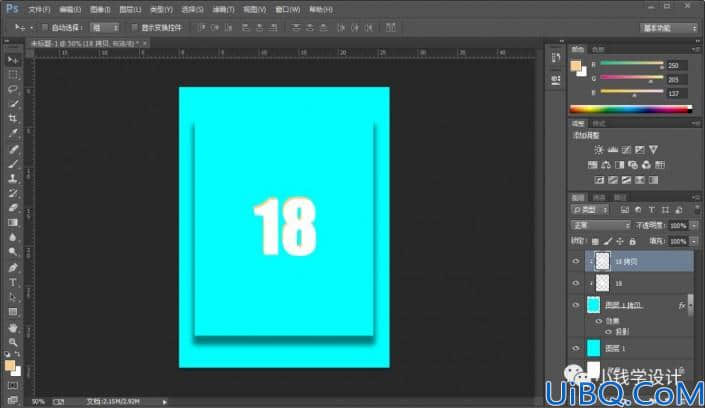
Task: Open the 帮助(H) menu
Action: [x=321, y=9]
